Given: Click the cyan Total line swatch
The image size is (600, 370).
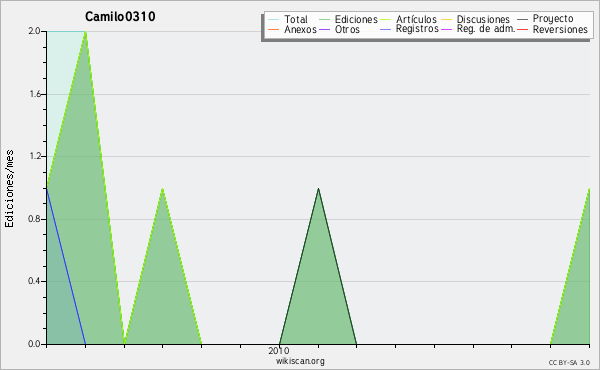Looking at the screenshot, I should [x=274, y=19].
